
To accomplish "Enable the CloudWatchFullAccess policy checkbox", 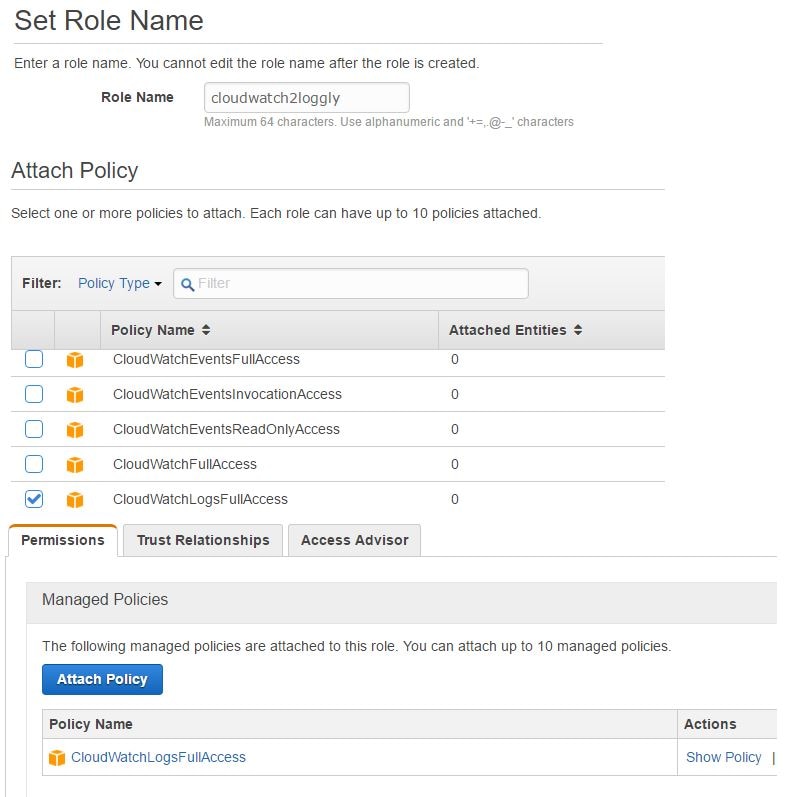I will (x=34, y=464).
